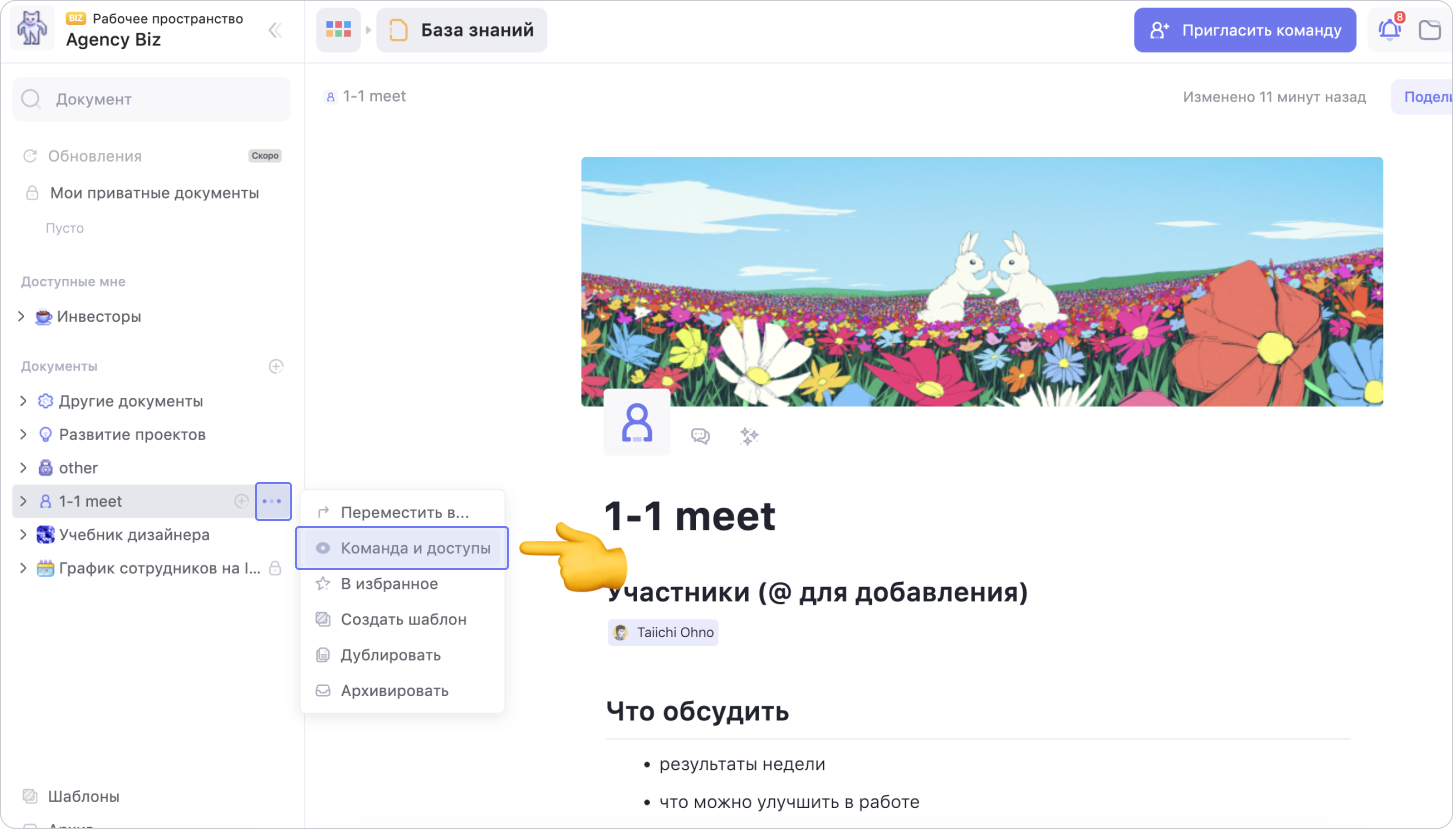The image size is (1453, 829).
Task: Expand the Инвесторы tree item
Action: [23, 317]
